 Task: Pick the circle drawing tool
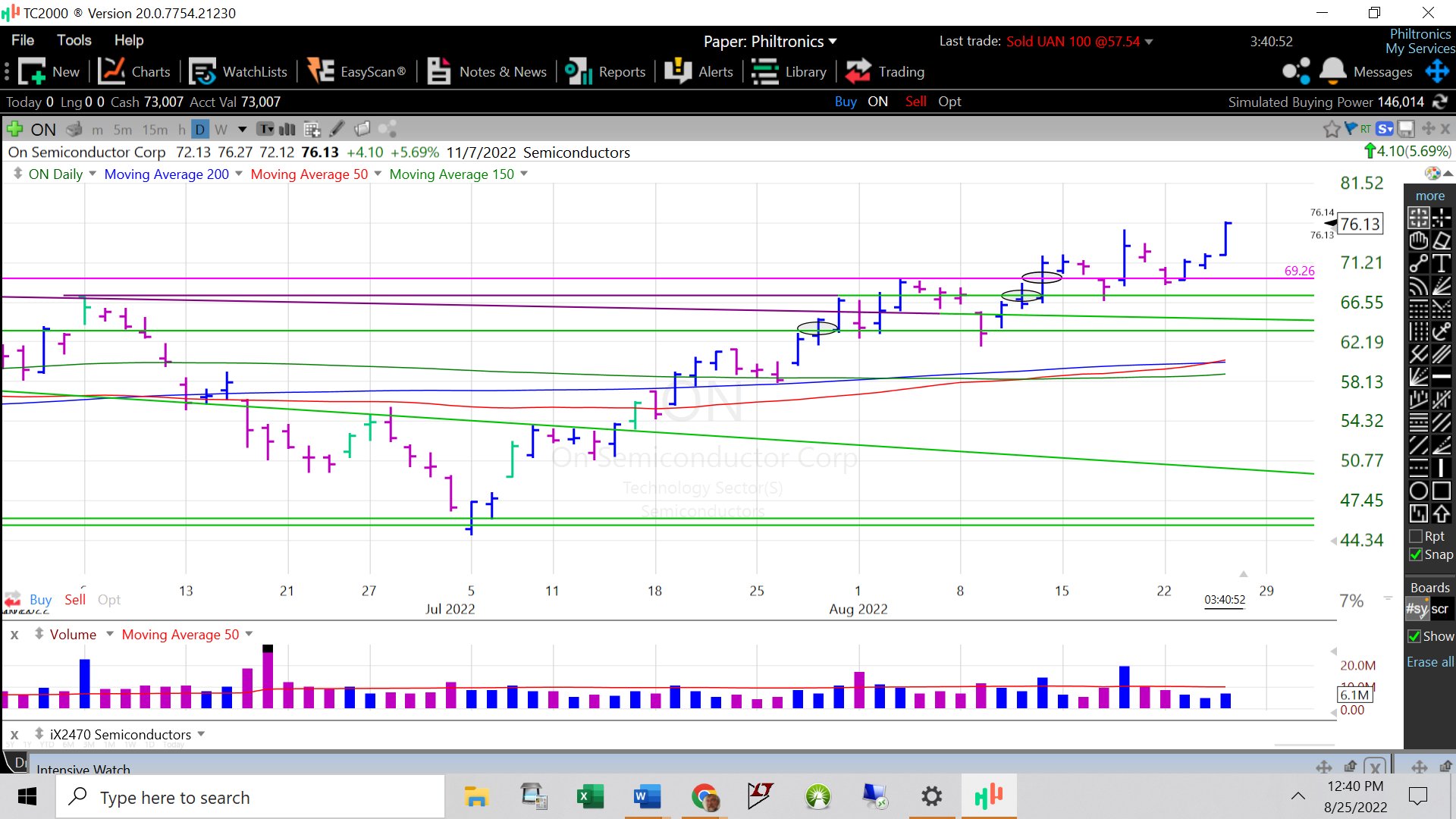[x=1418, y=491]
